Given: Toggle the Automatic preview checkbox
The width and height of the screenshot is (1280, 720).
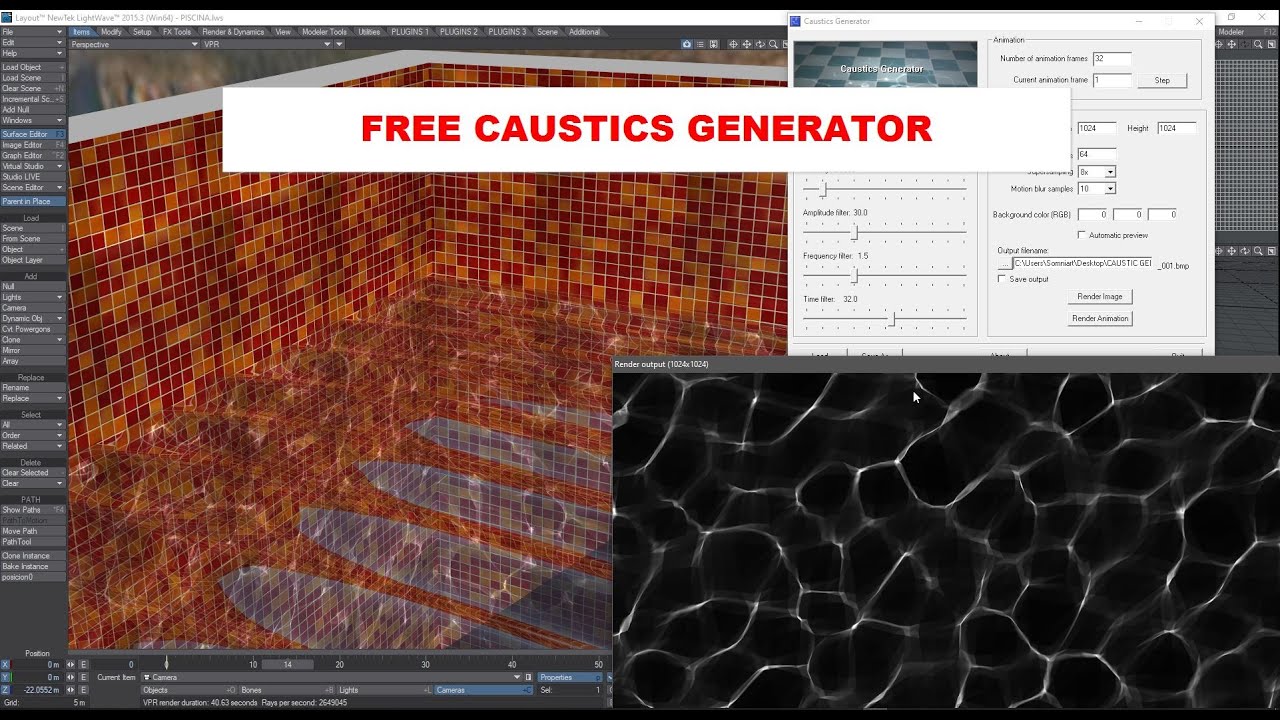Looking at the screenshot, I should click(1081, 235).
